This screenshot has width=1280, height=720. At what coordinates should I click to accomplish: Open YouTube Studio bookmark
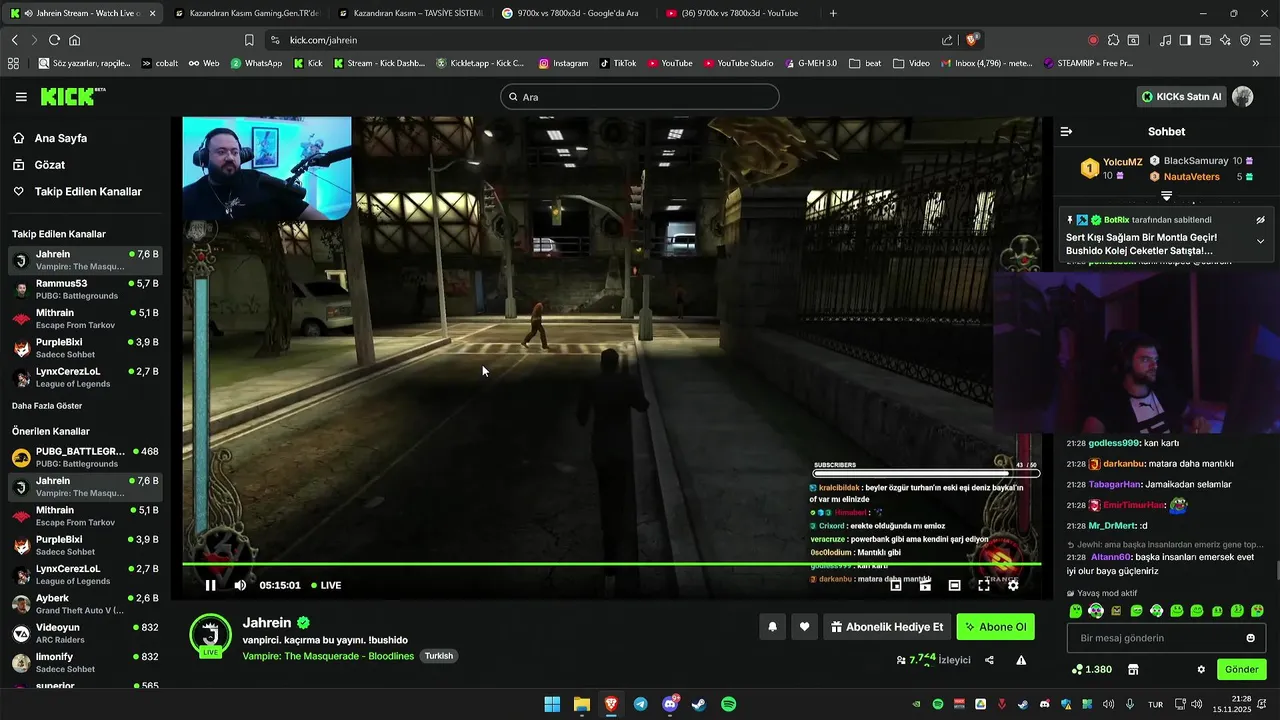738,63
